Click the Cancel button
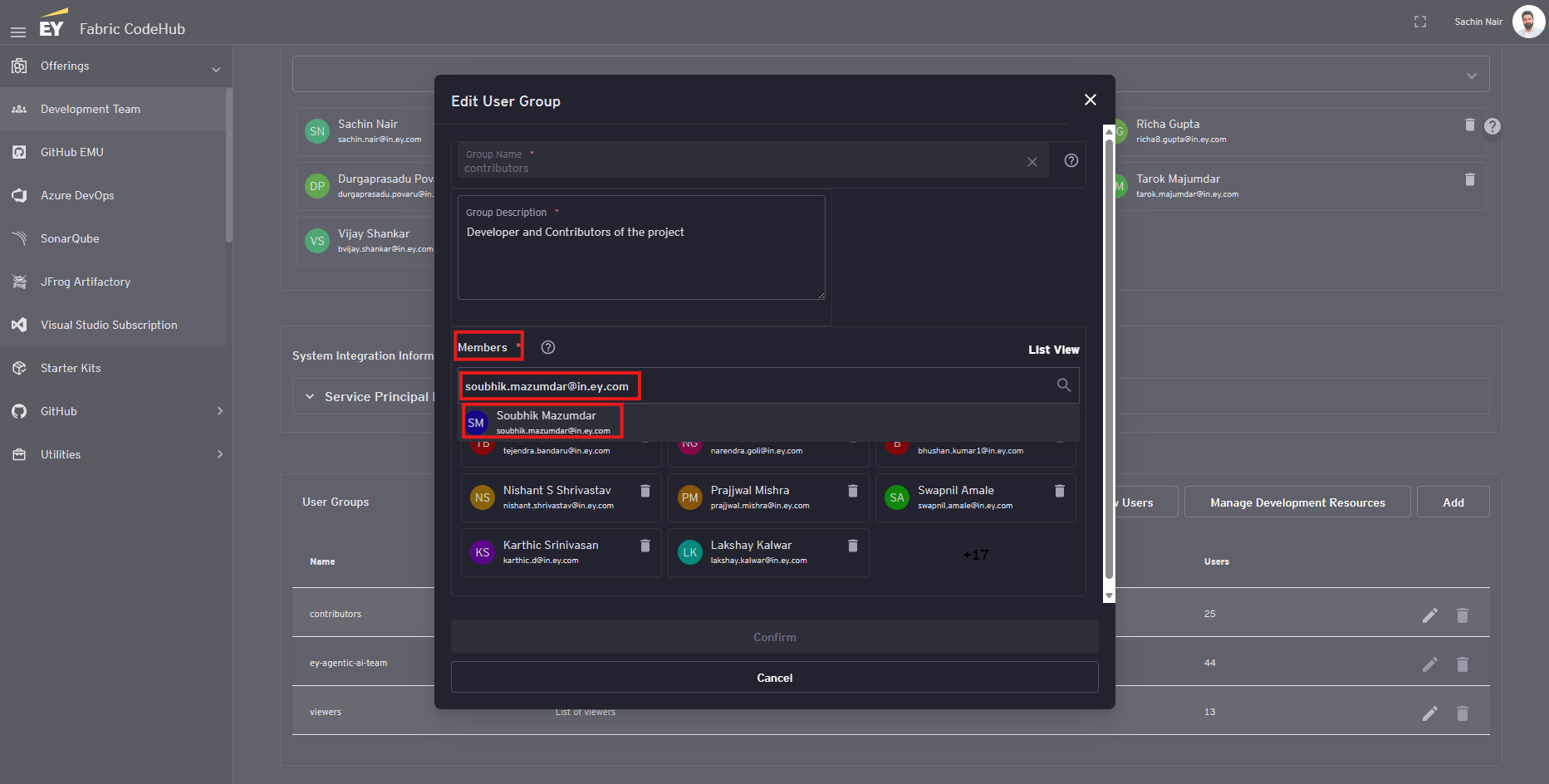This screenshot has width=1549, height=784. click(x=774, y=678)
